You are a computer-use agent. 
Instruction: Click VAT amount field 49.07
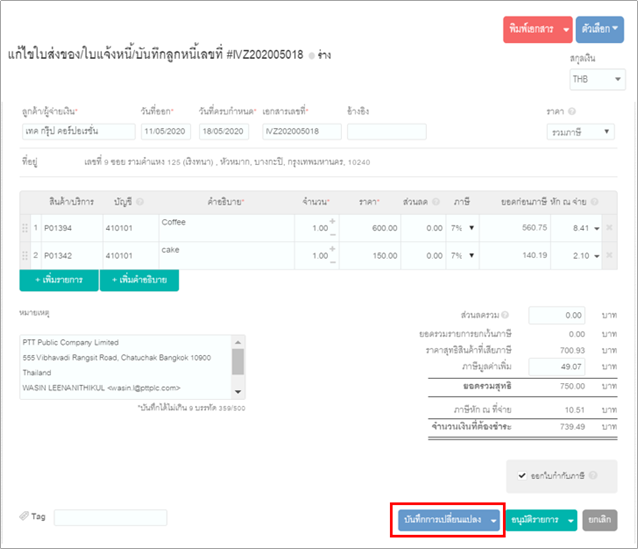557,367
